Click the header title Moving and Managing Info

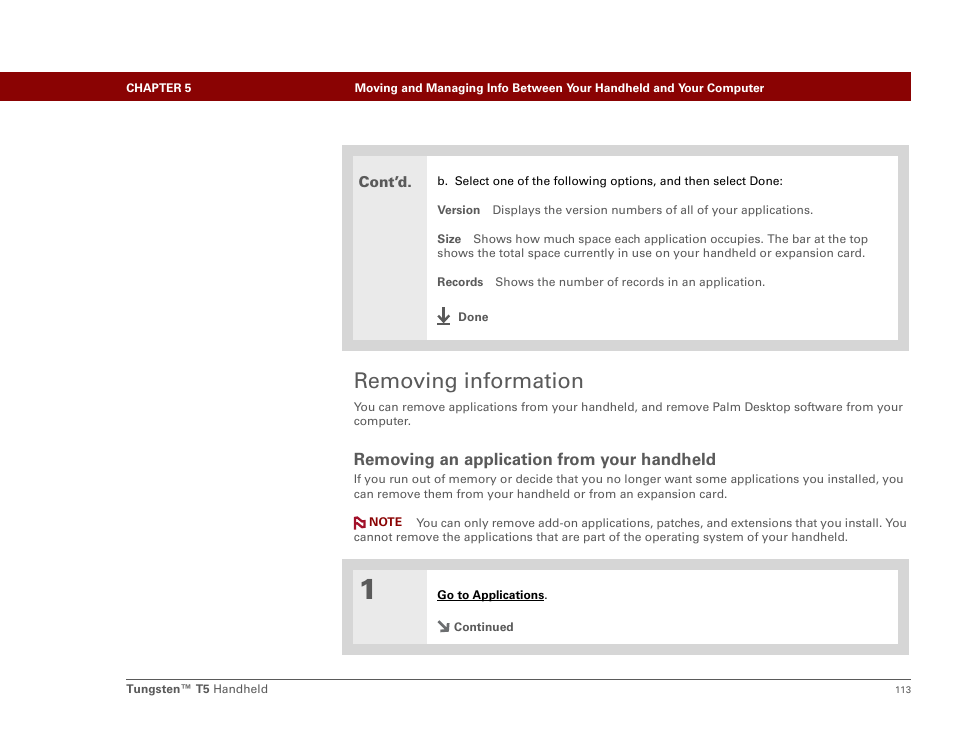(559, 88)
